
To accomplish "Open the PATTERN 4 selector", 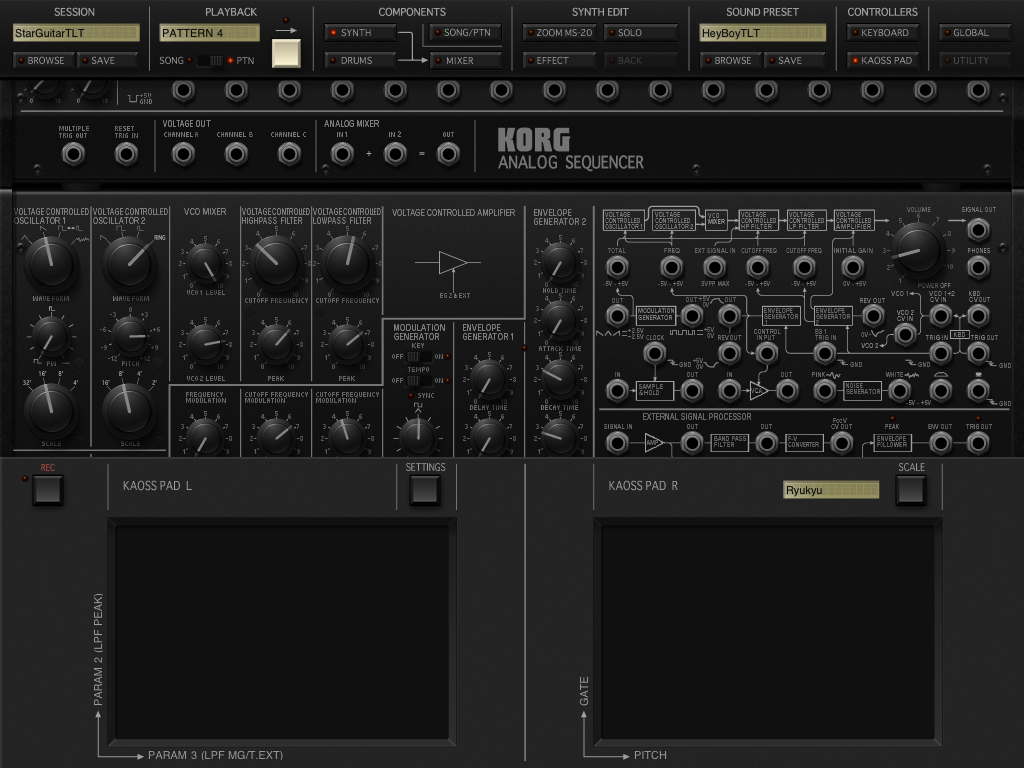I will tap(210, 33).
